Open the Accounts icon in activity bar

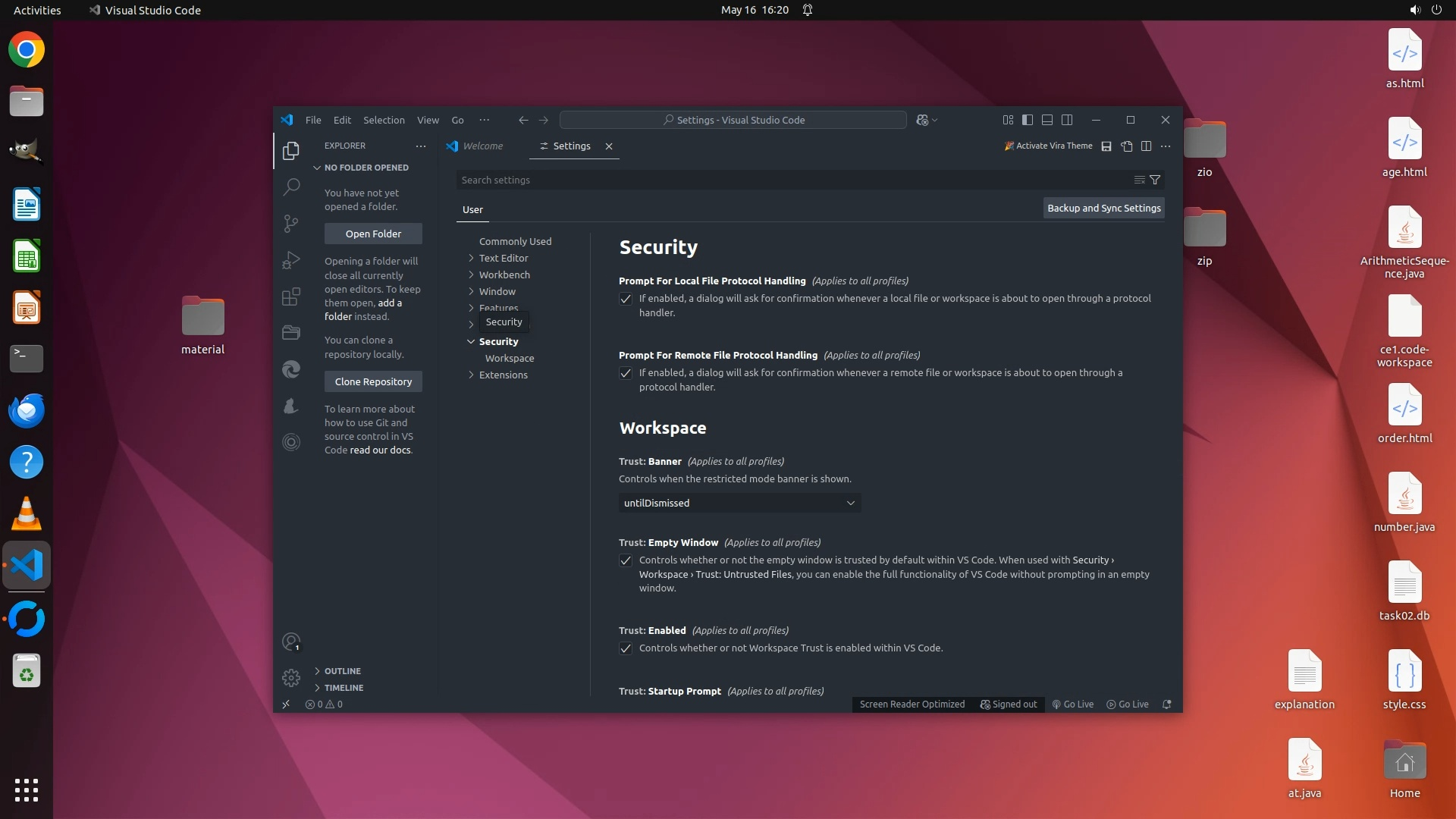click(291, 642)
